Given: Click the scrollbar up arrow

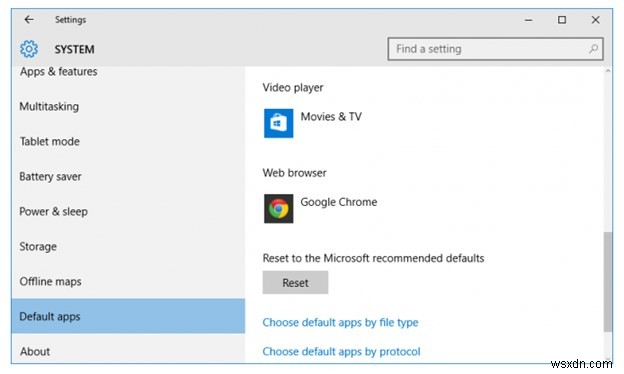Looking at the screenshot, I should (x=608, y=71).
